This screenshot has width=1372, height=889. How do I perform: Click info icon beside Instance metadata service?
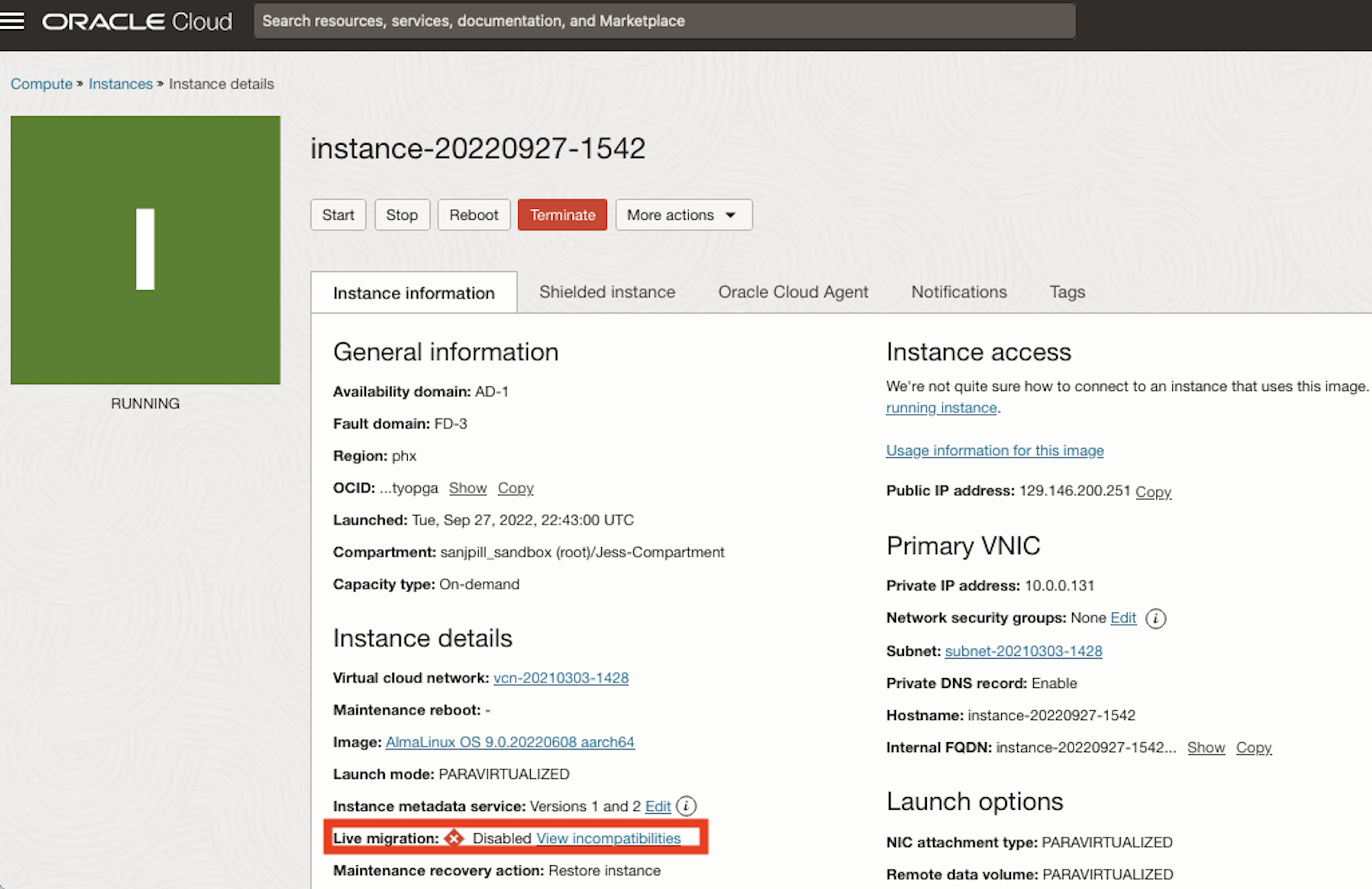pyautogui.click(x=686, y=806)
